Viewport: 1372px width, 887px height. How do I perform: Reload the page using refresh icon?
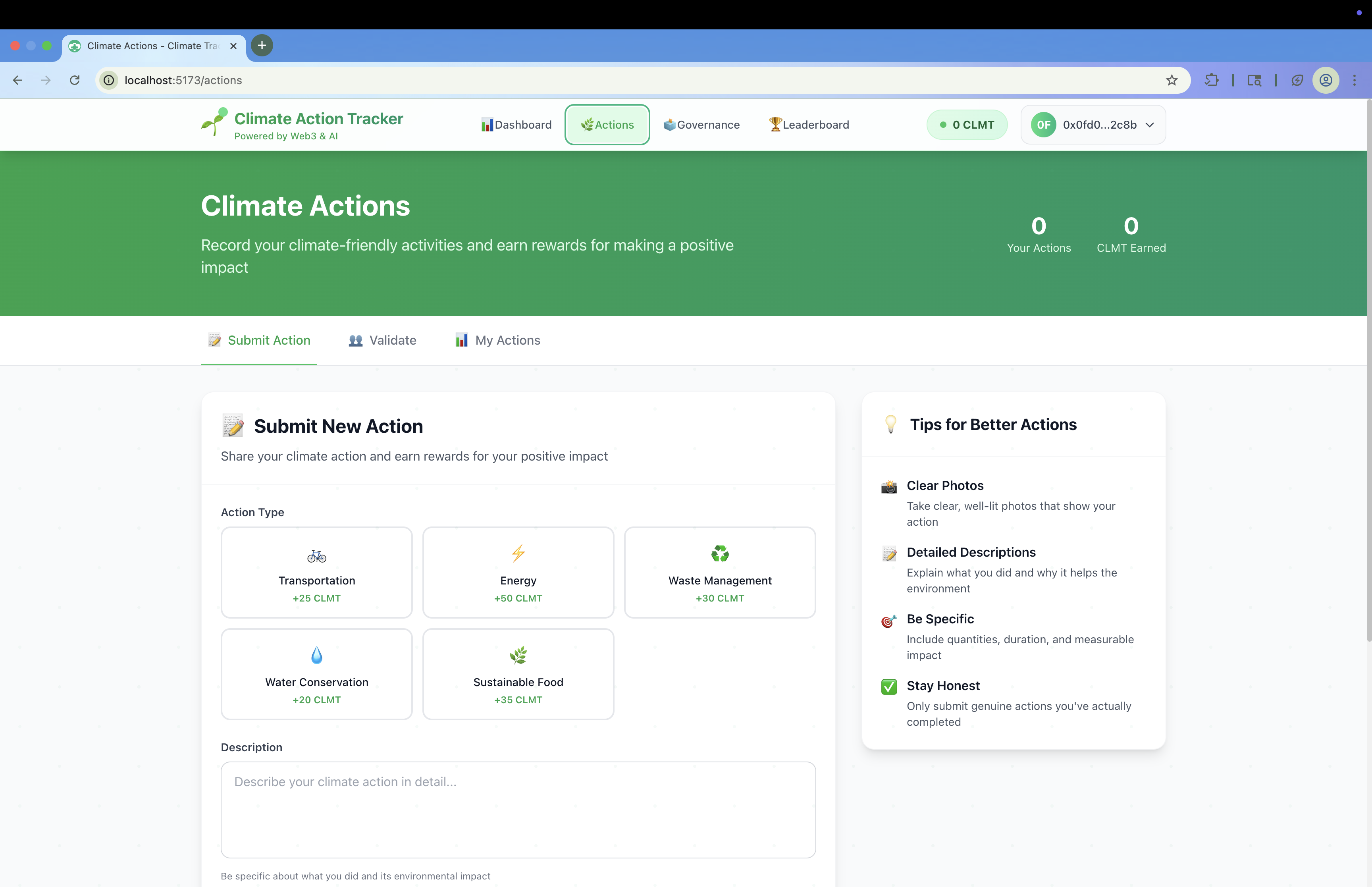point(75,80)
